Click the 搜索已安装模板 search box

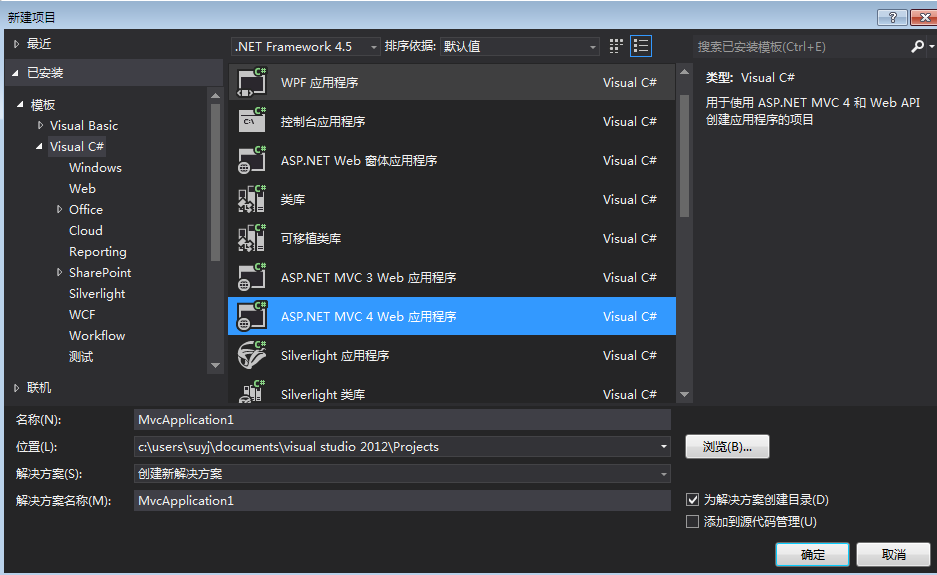coord(801,47)
